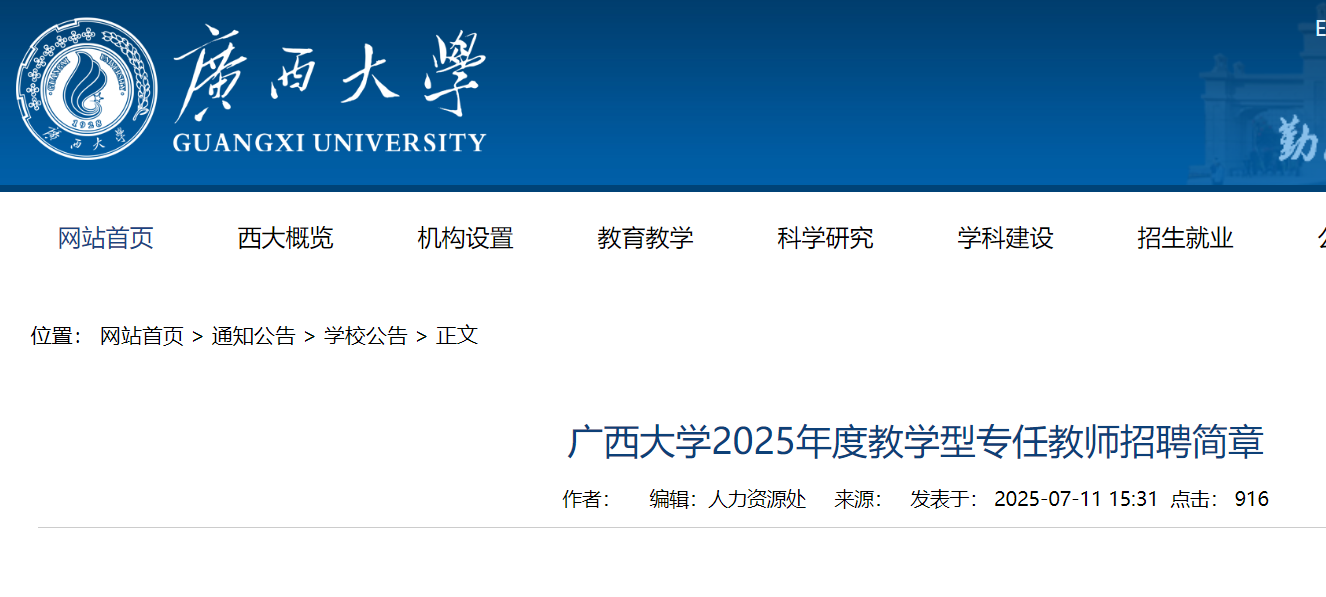
Task: Click the GUANGXI UNIVERSITY English name
Action: click(329, 143)
